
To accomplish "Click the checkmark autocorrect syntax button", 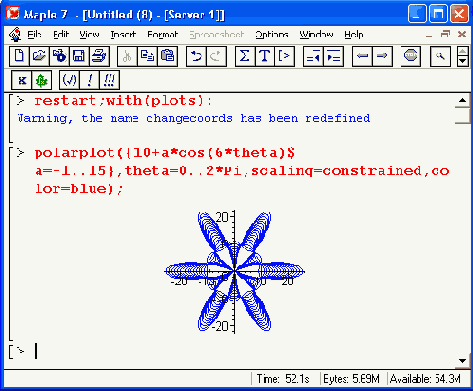I will point(69,80).
